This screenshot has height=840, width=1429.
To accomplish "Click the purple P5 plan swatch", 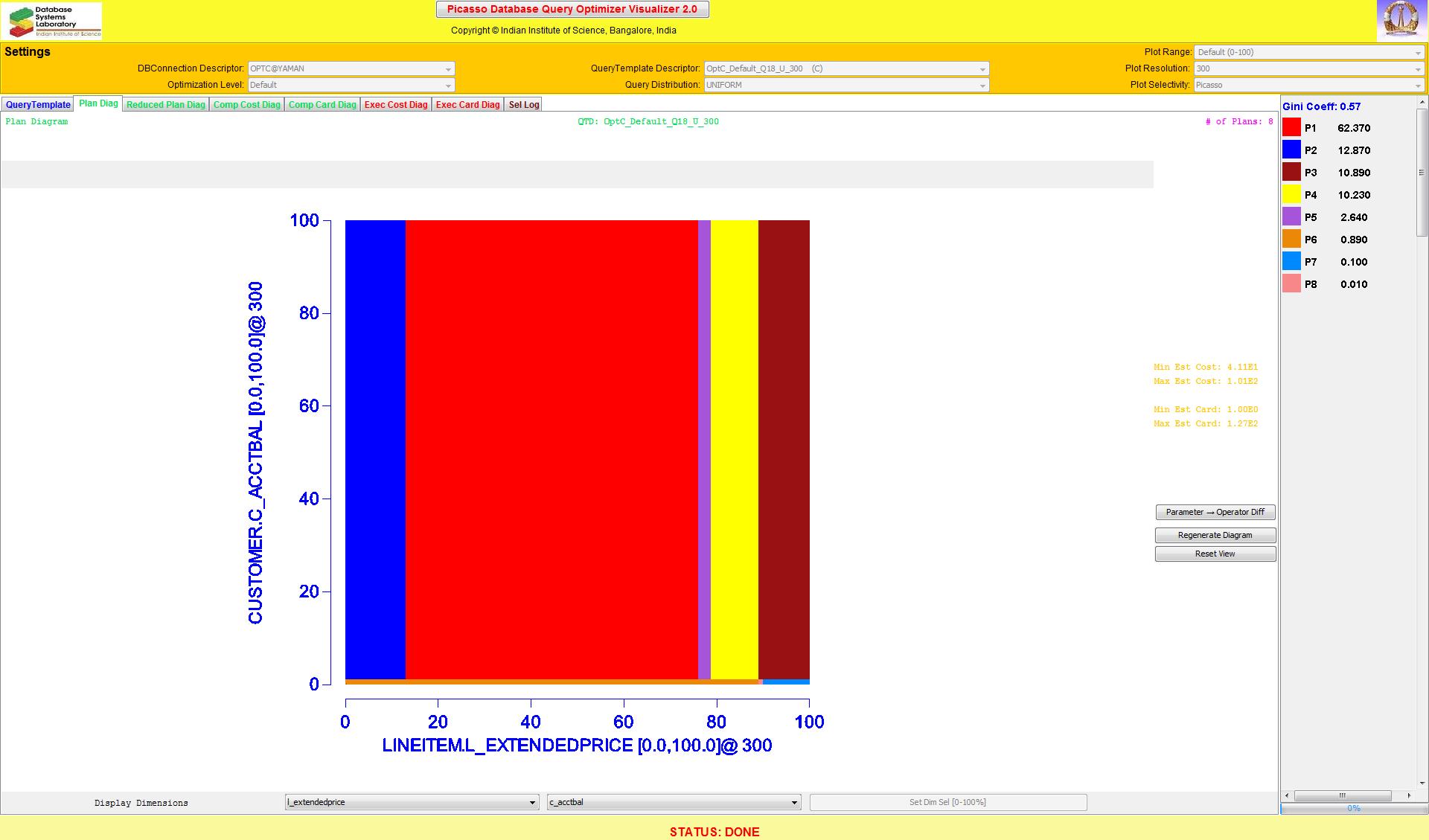I will tap(1291, 217).
